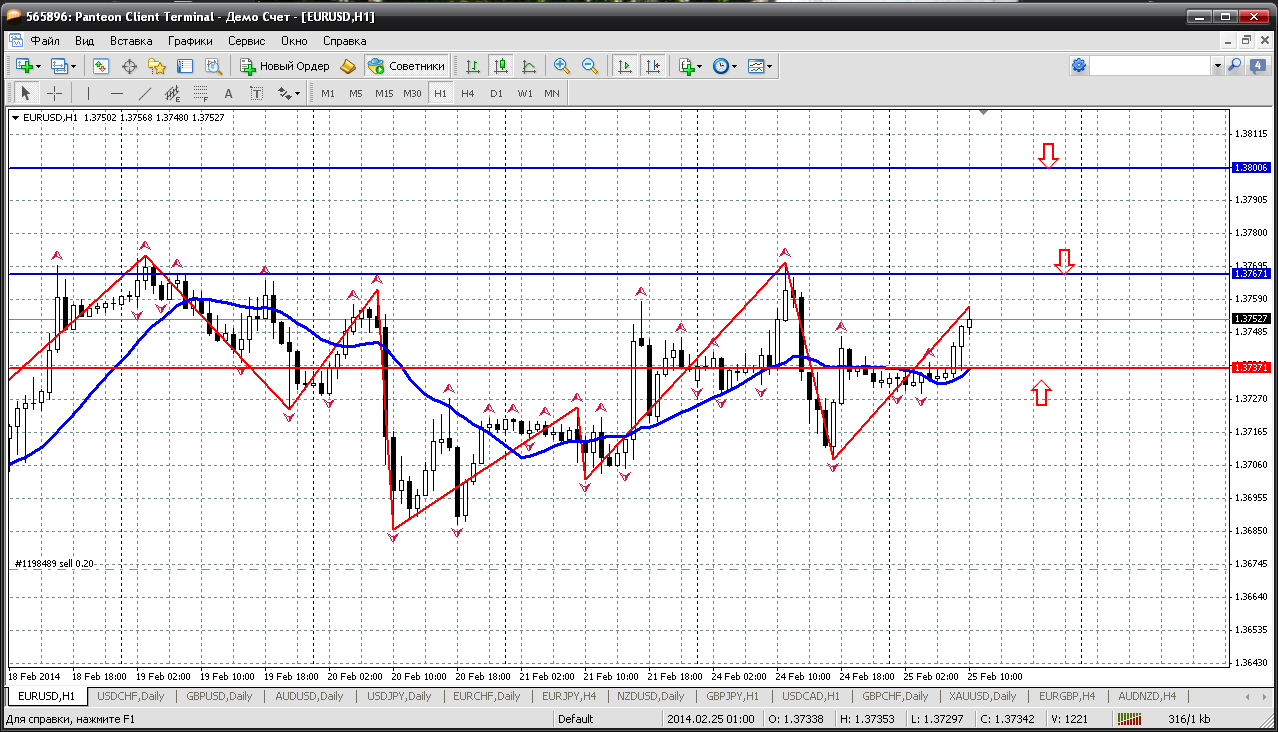Zoom out of the chart
1278x732 pixels.
[x=590, y=66]
